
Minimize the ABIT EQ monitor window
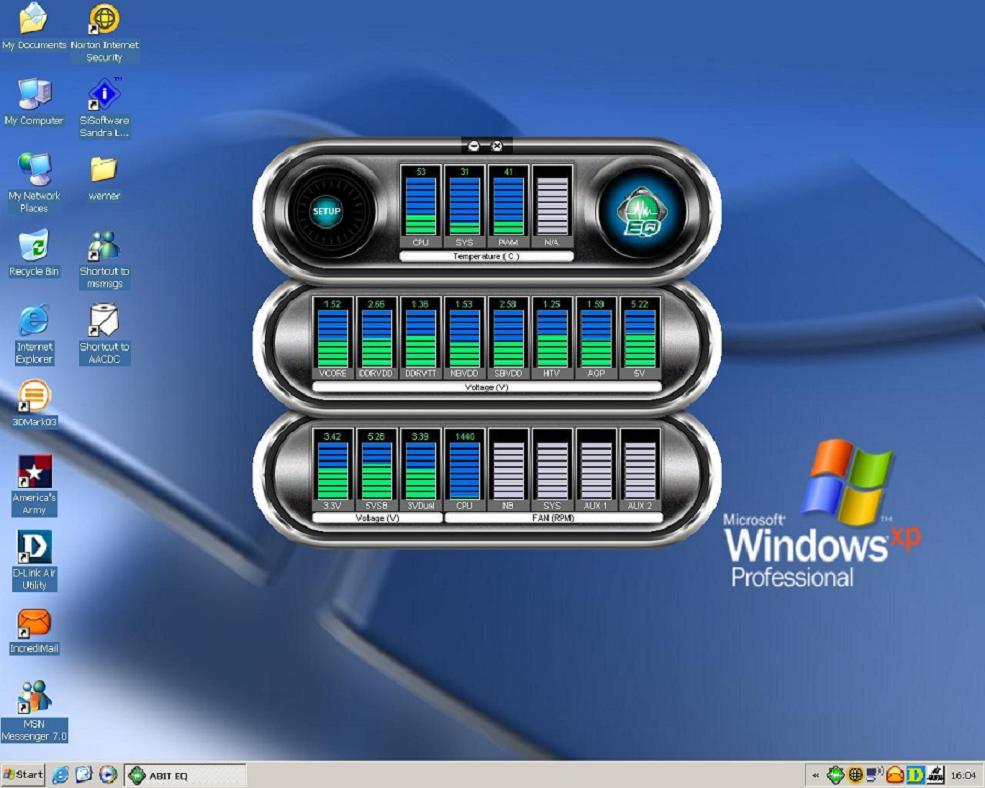click(x=474, y=146)
